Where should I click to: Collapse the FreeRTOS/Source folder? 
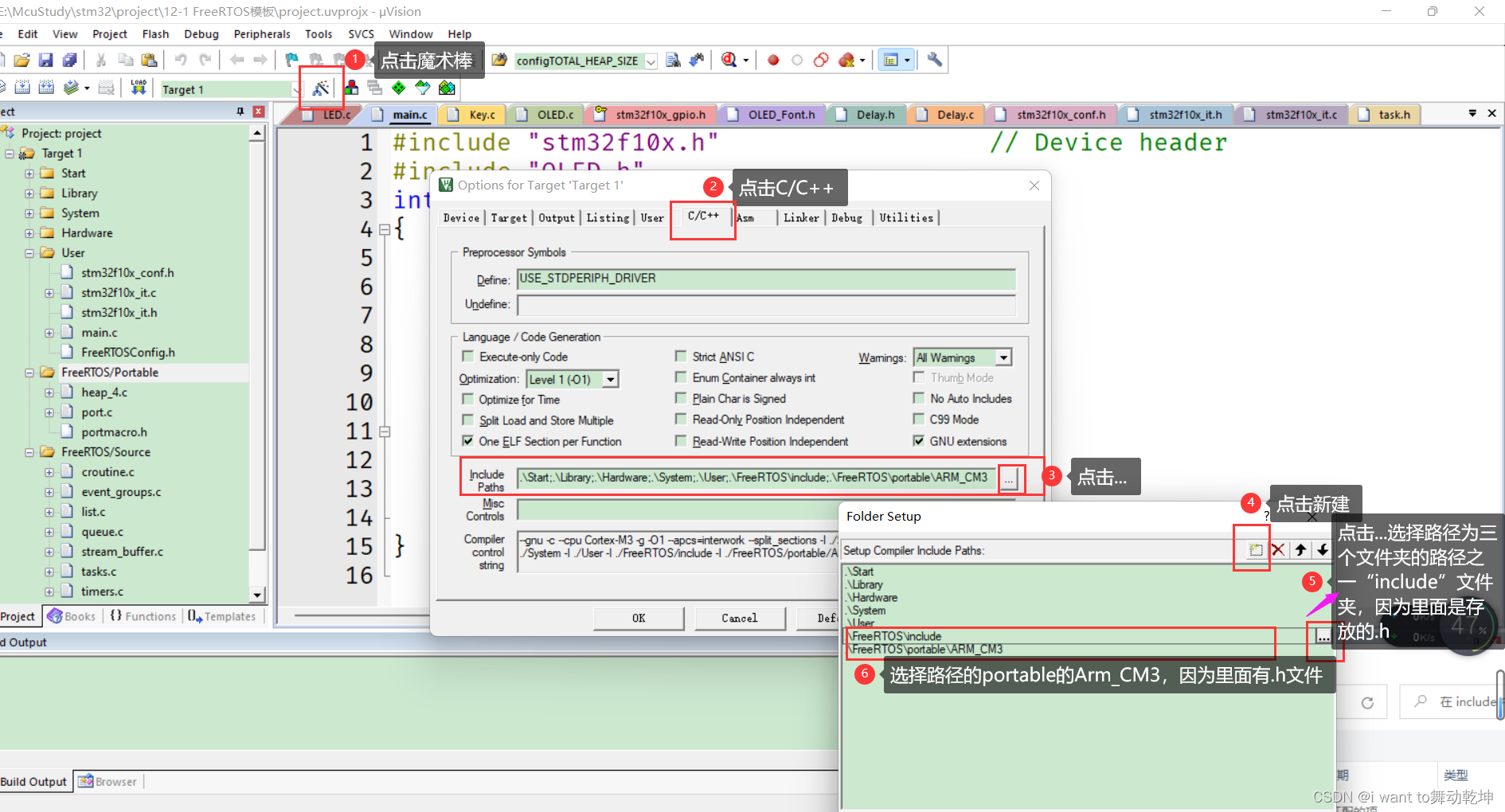tap(29, 452)
